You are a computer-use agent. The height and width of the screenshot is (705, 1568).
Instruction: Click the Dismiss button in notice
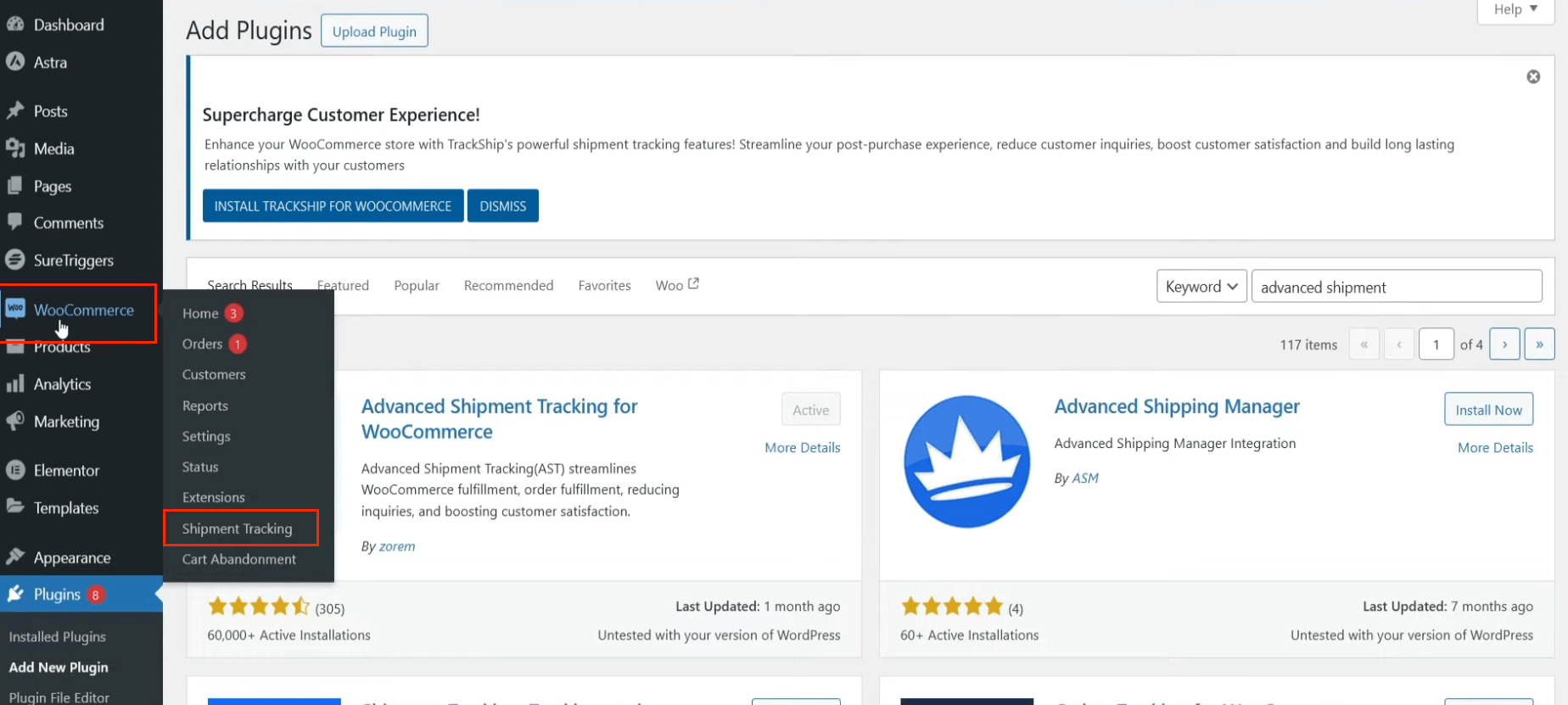click(x=503, y=206)
